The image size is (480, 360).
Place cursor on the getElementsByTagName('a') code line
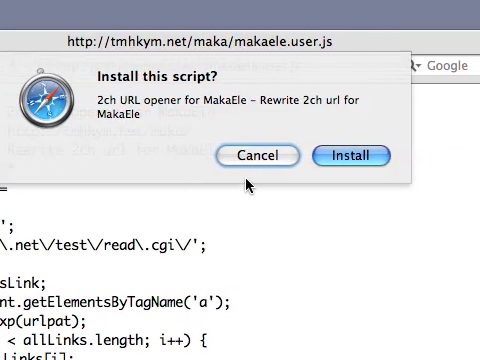[115, 302]
